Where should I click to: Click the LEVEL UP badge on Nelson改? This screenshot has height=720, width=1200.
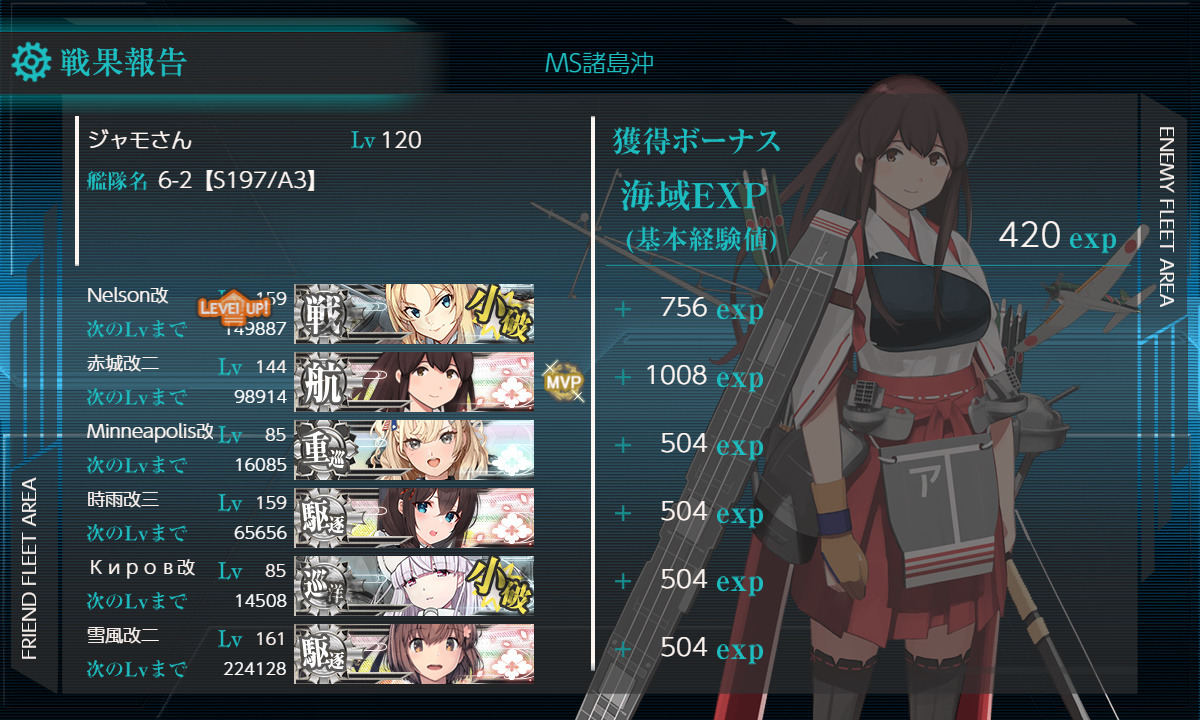tap(234, 307)
